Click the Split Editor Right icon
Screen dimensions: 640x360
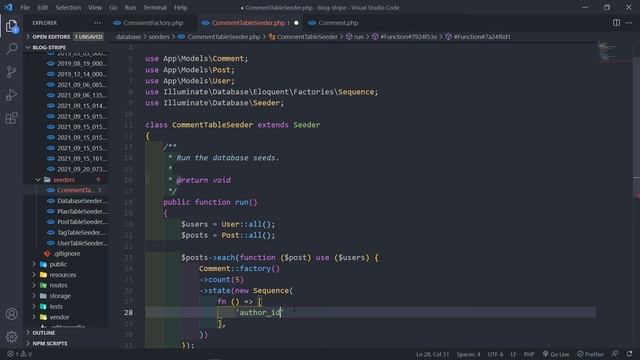tap(616, 23)
